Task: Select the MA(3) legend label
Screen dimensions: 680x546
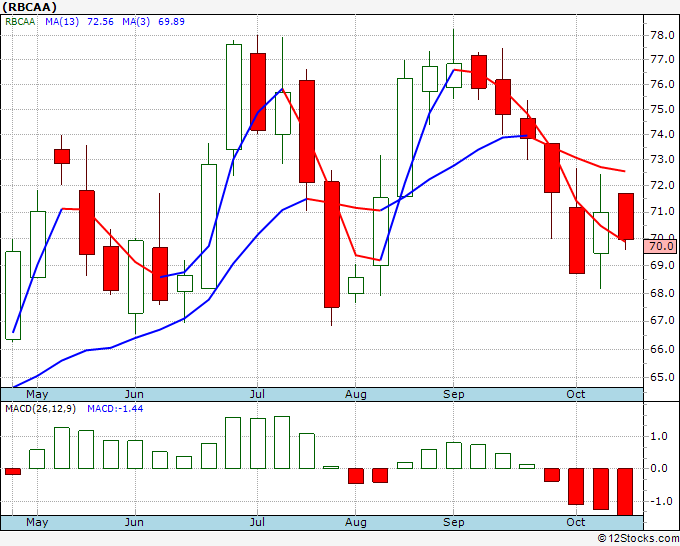Action: point(136,21)
